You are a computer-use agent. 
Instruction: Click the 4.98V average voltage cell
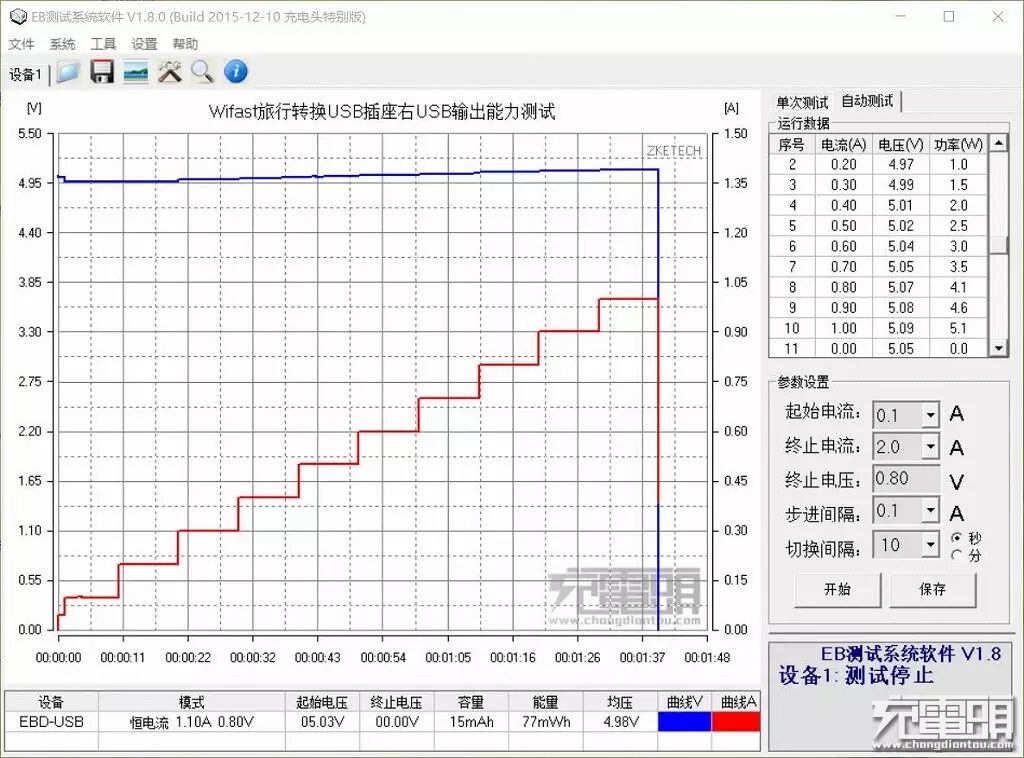[x=620, y=721]
